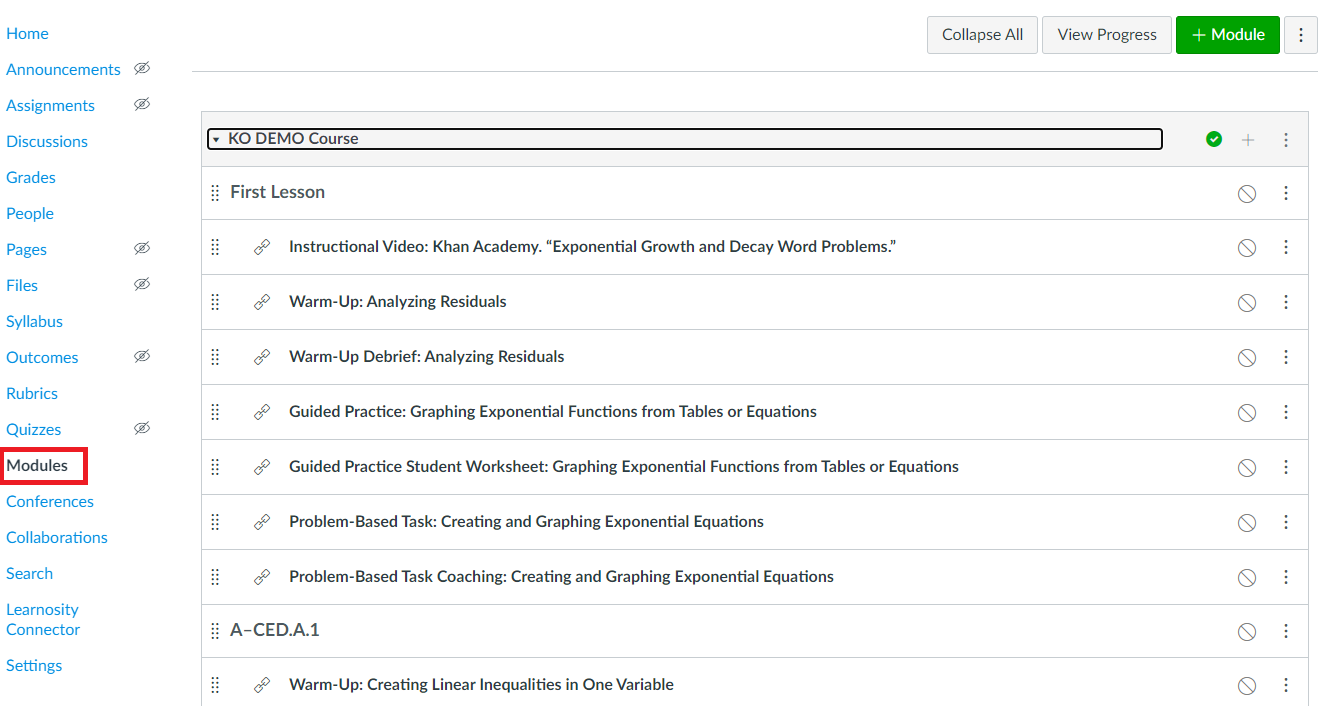This screenshot has width=1325, height=706.
Task: Click the Collapse All button
Action: click(982, 35)
